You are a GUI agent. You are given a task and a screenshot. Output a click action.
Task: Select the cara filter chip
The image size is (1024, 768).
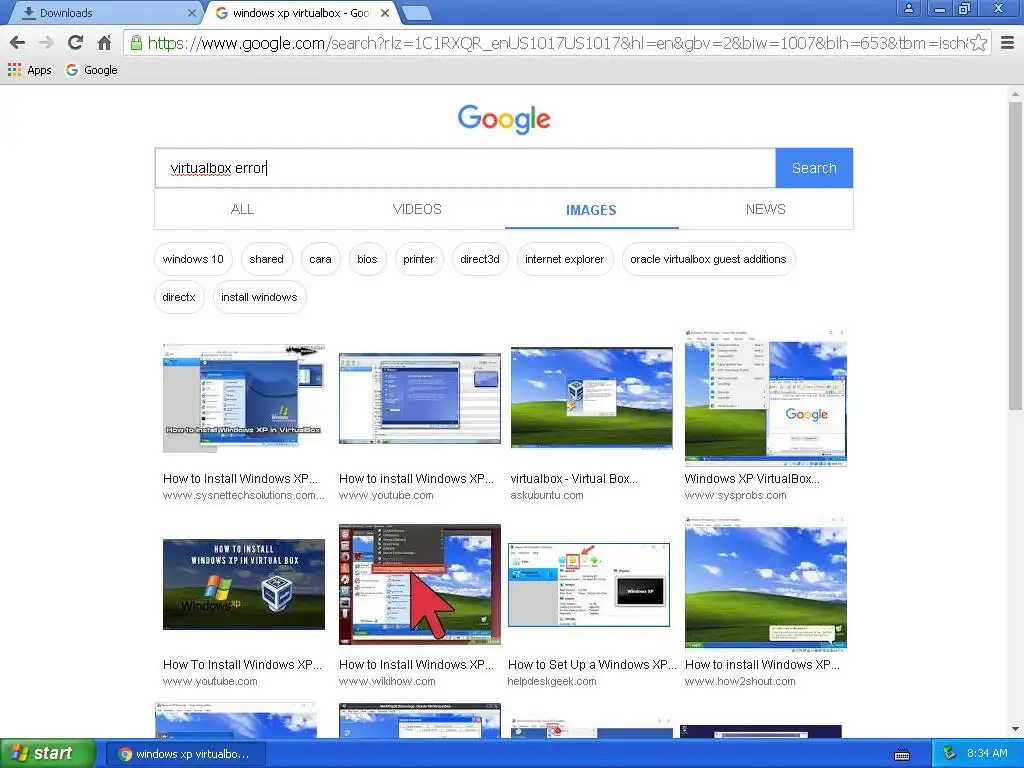(320, 259)
